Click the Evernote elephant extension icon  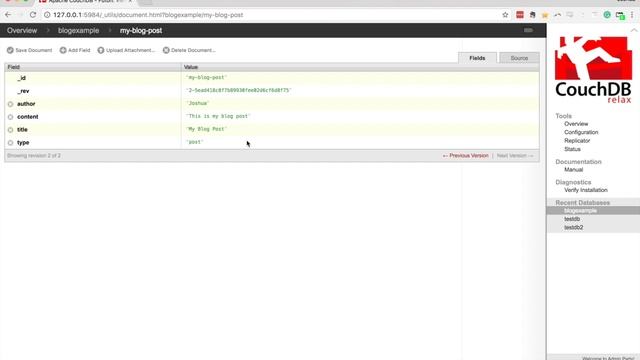tap(532, 15)
